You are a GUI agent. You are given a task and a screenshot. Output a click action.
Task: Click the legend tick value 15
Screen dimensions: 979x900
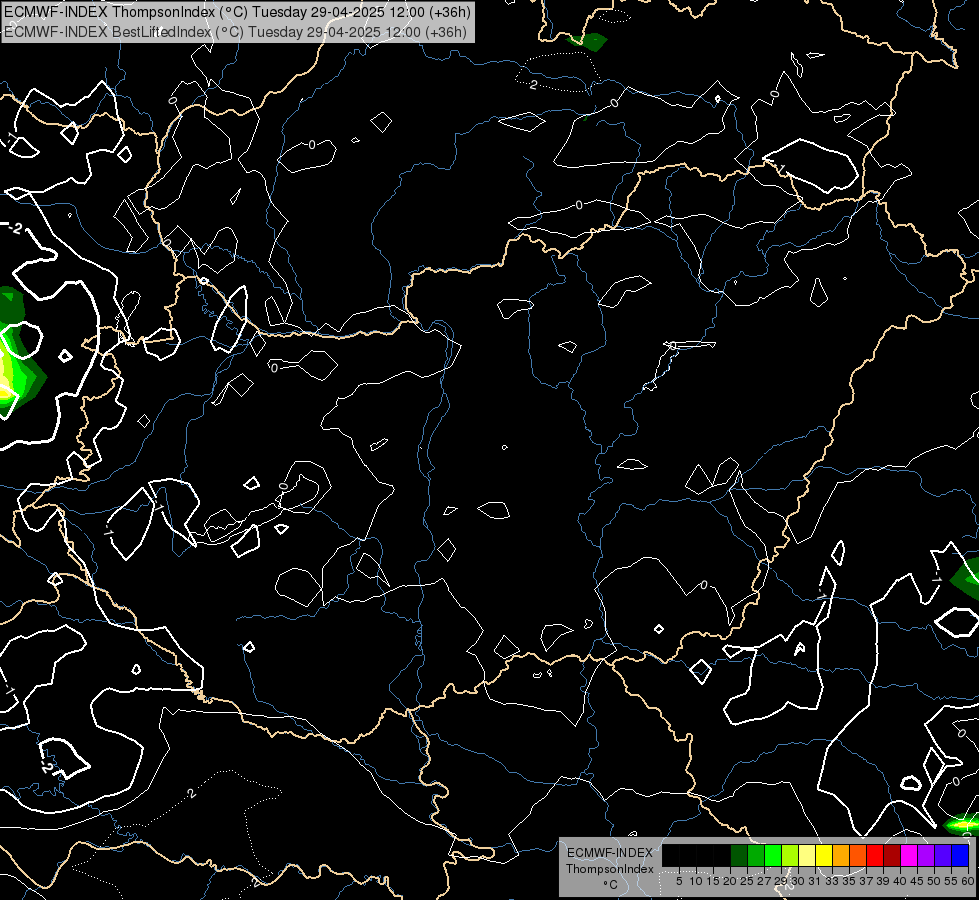pos(713,881)
